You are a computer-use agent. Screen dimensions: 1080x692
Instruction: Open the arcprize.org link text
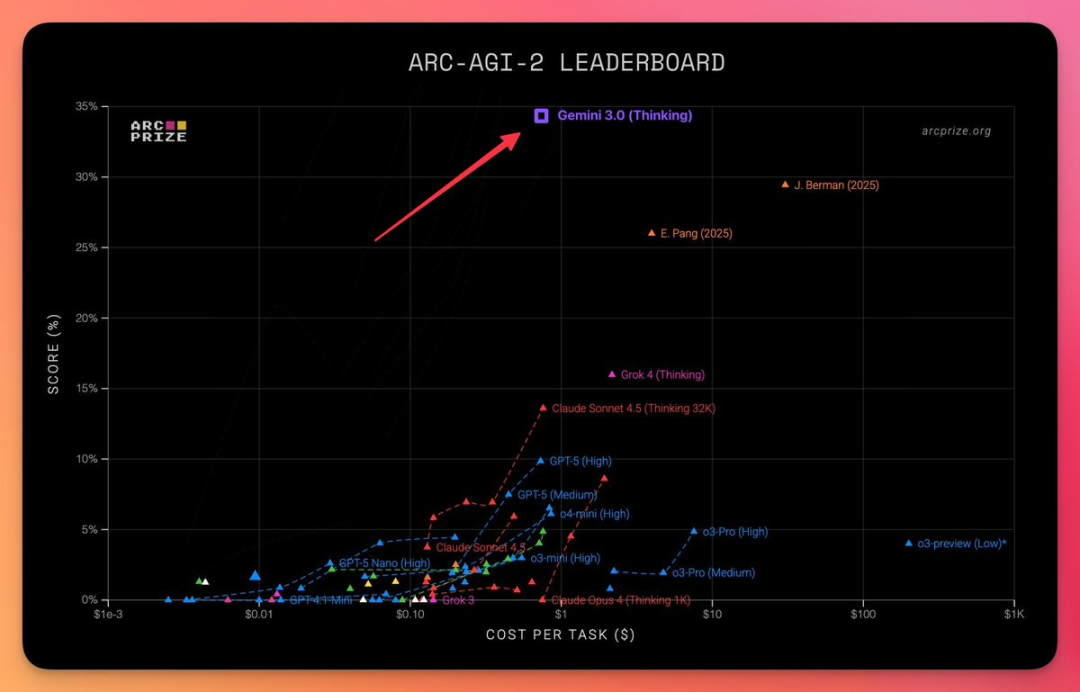pyautogui.click(x=955, y=131)
